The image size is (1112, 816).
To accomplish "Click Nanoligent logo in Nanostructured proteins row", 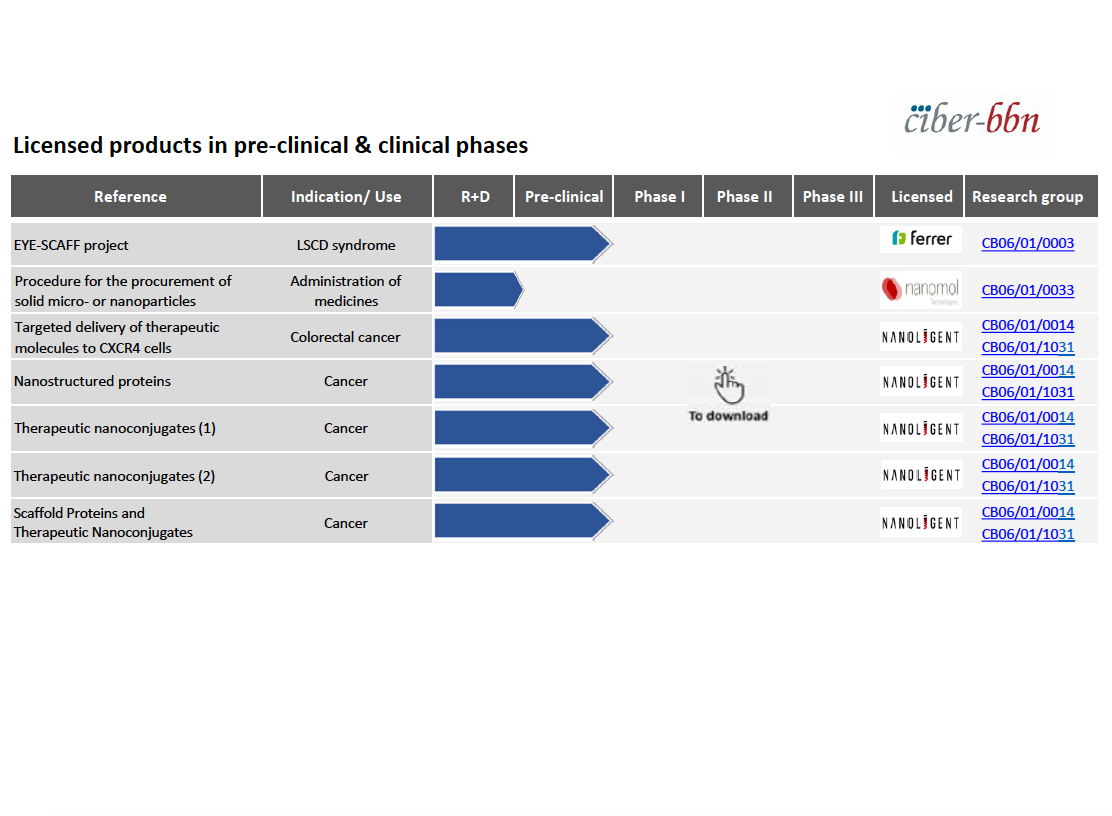I will pyautogui.click(x=921, y=382).
